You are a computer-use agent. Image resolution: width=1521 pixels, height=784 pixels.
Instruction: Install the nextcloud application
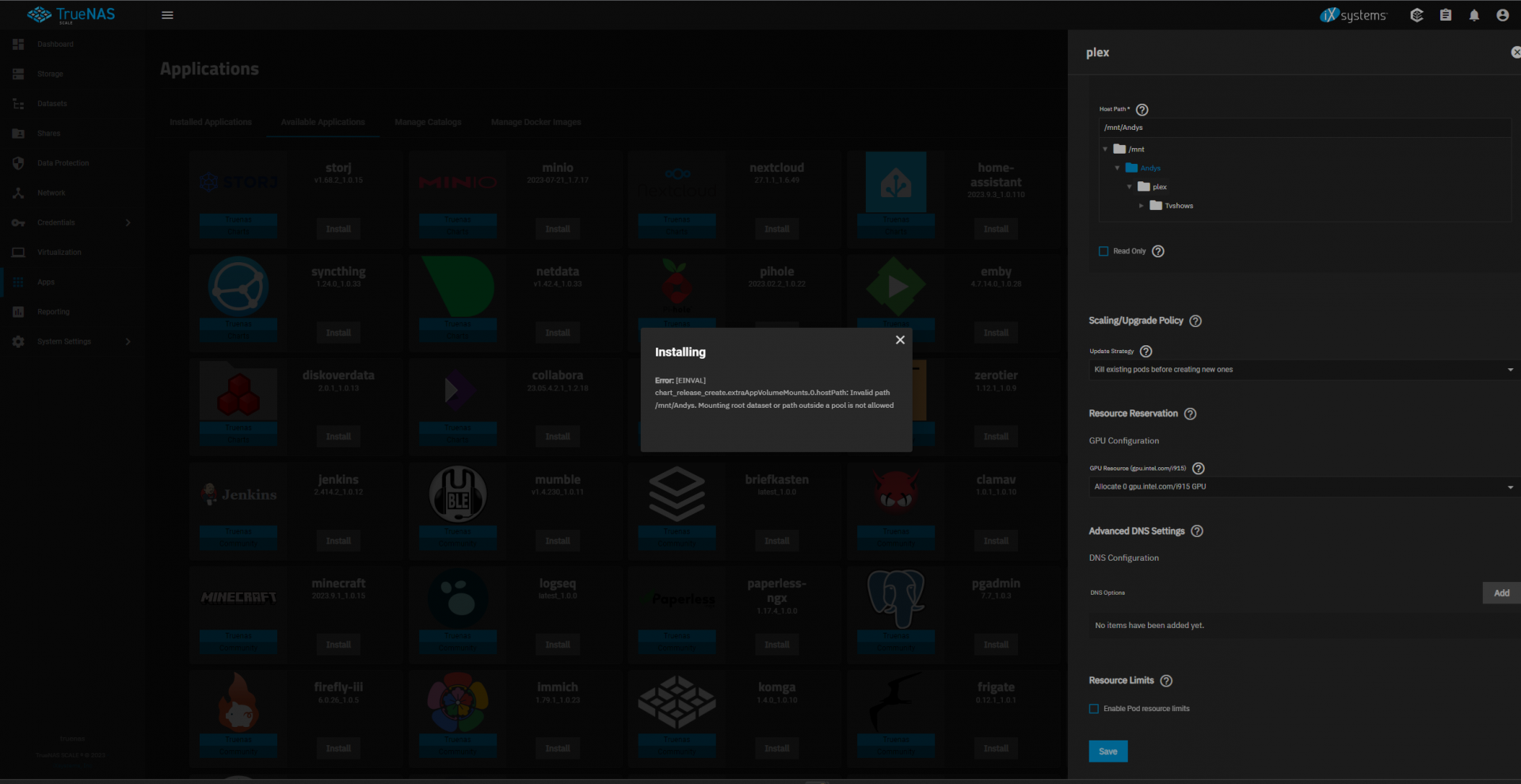777,229
